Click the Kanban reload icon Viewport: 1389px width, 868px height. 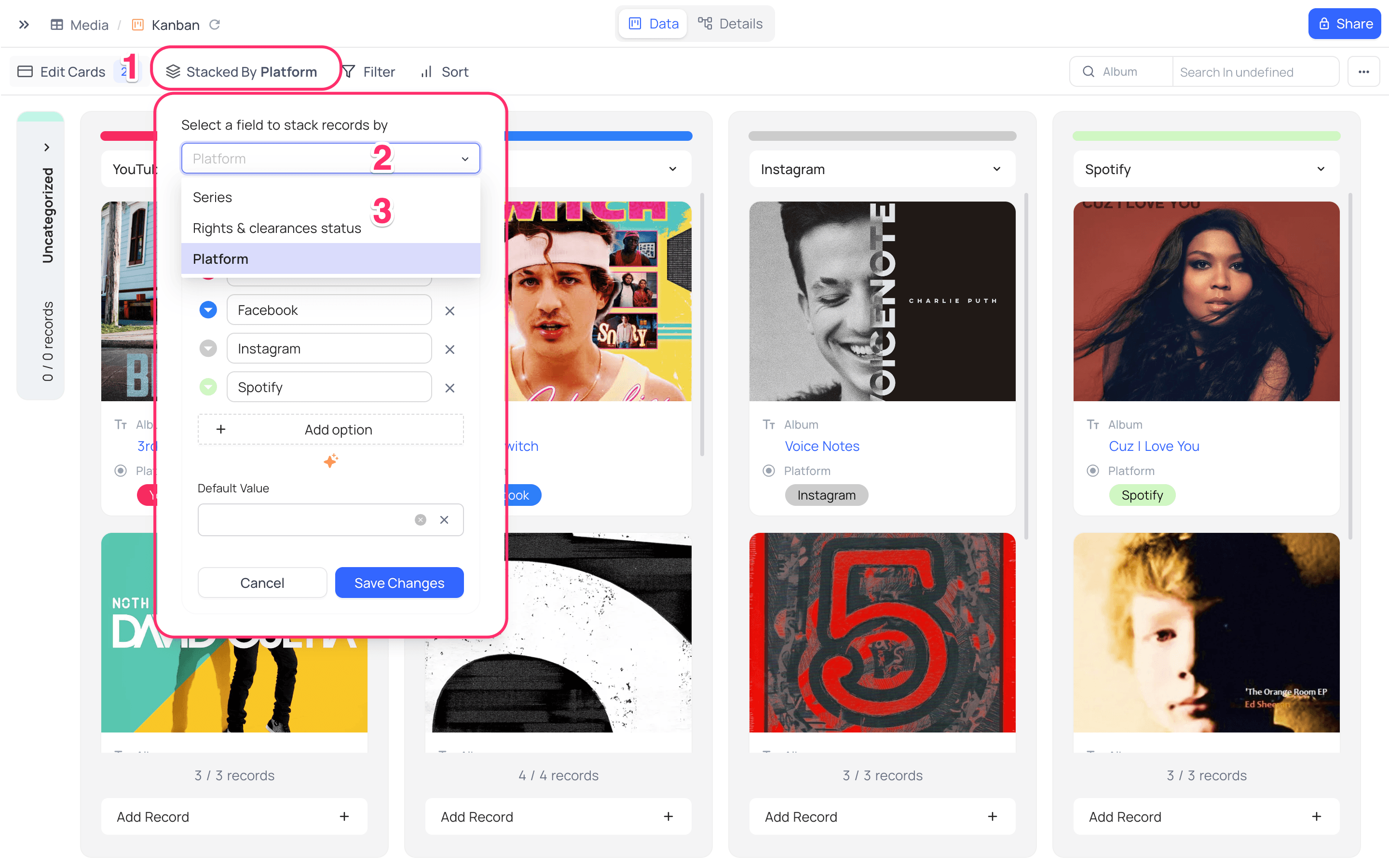[x=215, y=25]
